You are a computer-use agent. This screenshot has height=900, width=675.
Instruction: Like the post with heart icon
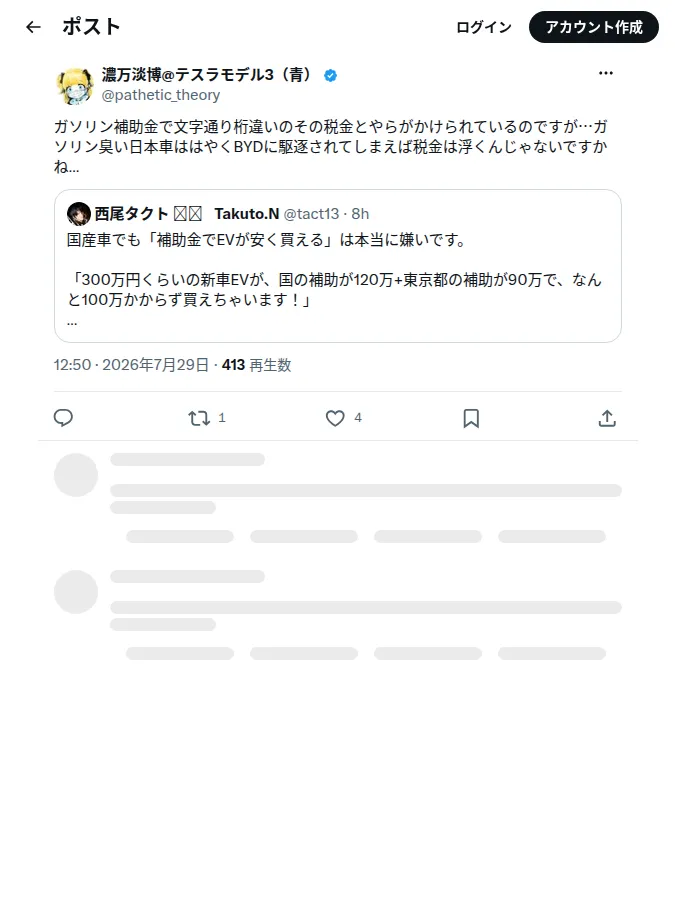tap(335, 418)
